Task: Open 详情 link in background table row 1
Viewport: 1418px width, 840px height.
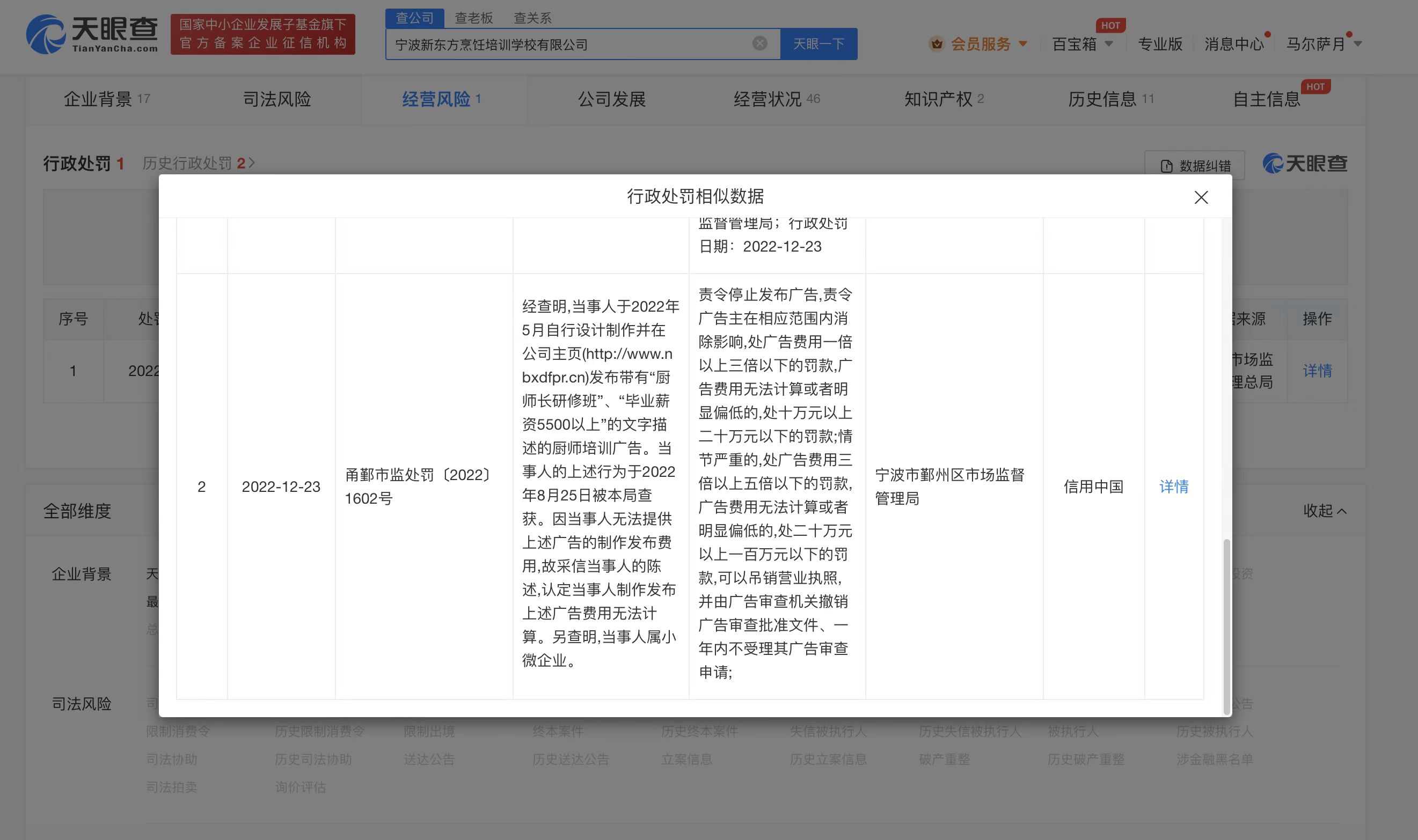Action: coord(1317,371)
